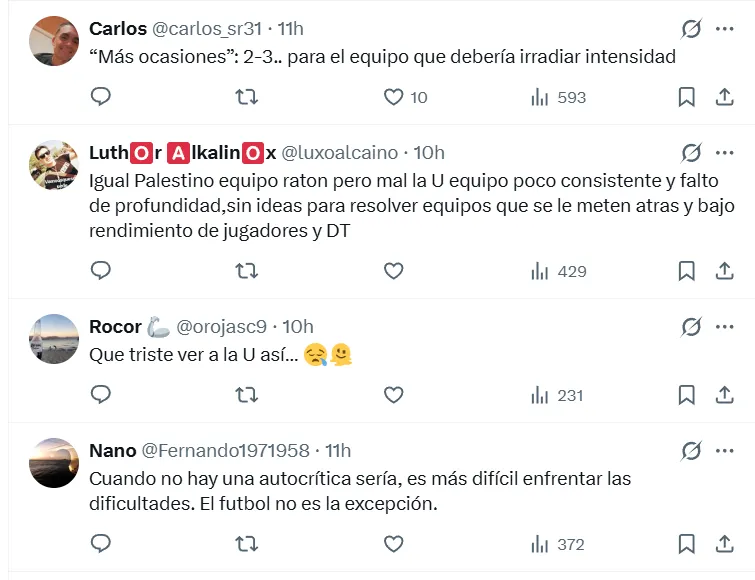Screen dimensions: 755x580
Task: Open Nano's profile name link
Action: coord(113,451)
